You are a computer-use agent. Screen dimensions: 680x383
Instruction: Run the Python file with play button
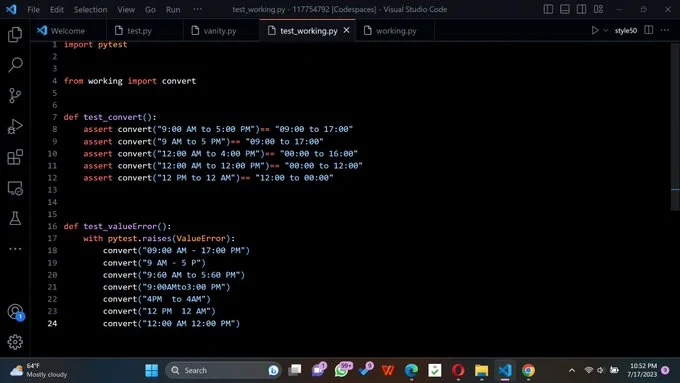point(595,30)
